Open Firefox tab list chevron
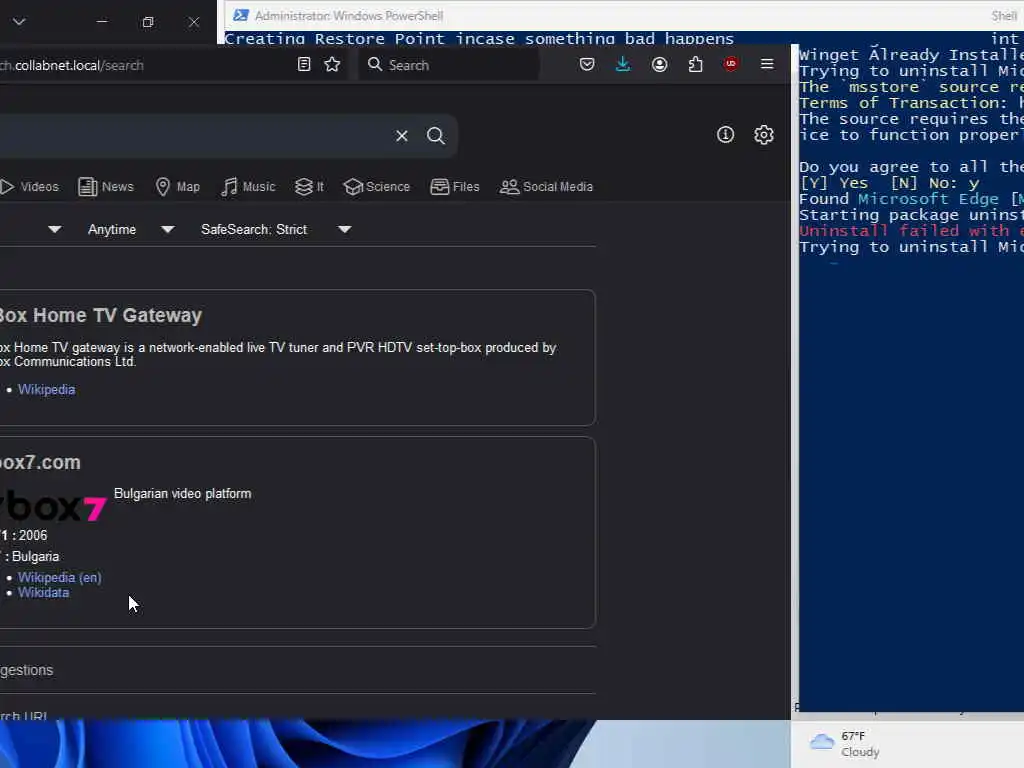The image size is (1024, 768). click(x=19, y=22)
